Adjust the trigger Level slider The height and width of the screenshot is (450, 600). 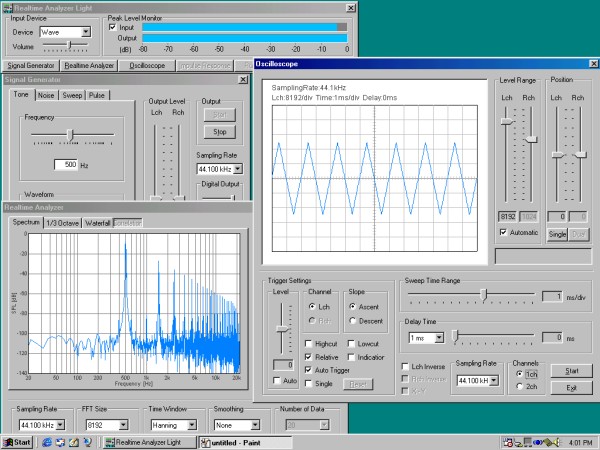coord(282,329)
